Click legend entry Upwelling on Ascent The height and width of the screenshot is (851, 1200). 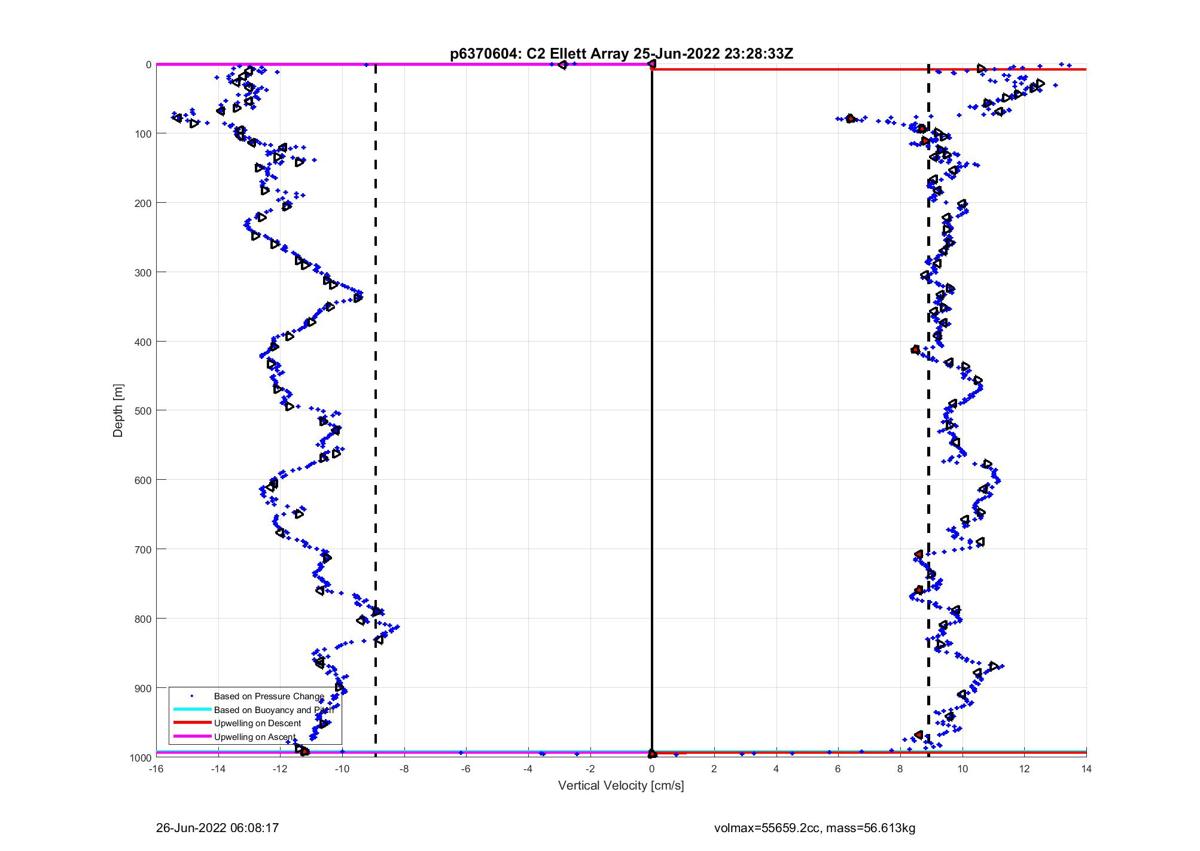click(x=255, y=737)
